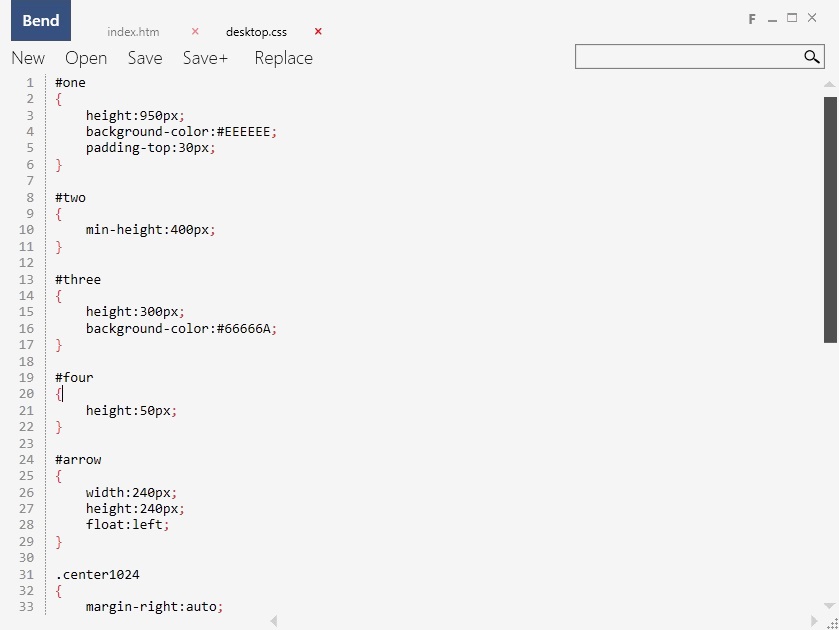
Task: Maximize the Bend window
Action: (x=792, y=18)
